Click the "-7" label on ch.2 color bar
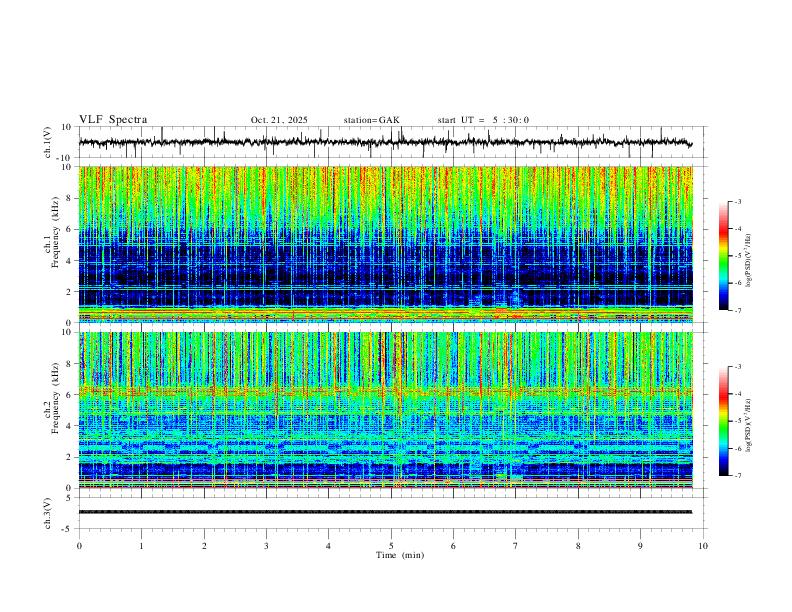The width and height of the screenshot is (792, 612). point(737,476)
